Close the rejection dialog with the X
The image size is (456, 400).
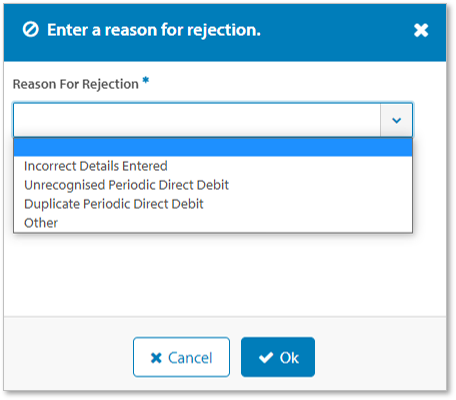click(421, 30)
